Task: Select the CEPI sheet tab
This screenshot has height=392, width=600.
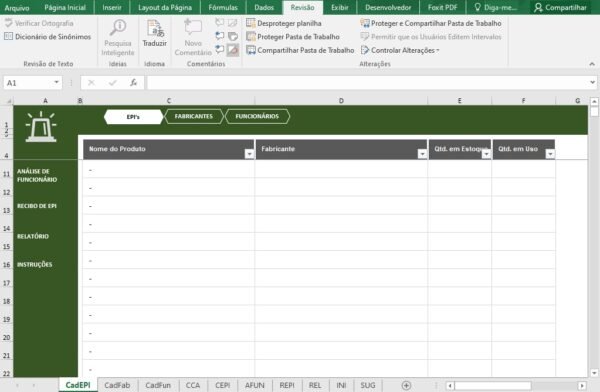Action: [x=223, y=385]
